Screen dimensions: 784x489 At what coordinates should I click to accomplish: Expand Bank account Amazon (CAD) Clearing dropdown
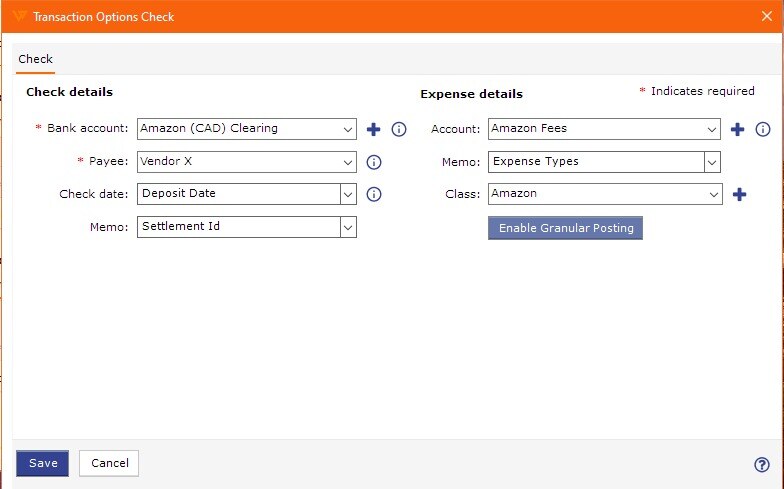point(247,129)
